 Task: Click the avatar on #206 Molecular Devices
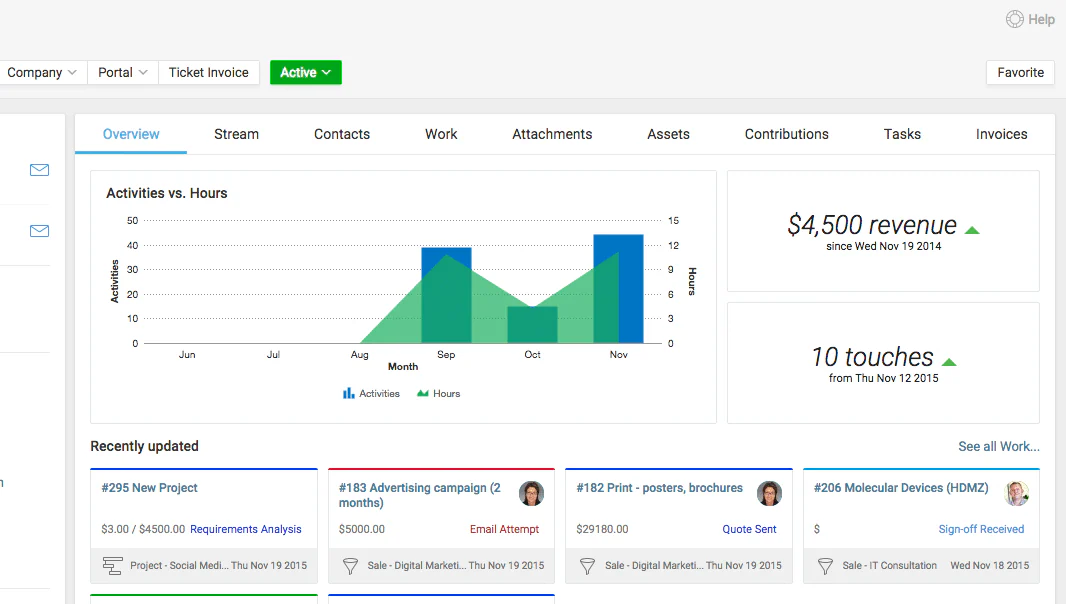point(1016,493)
